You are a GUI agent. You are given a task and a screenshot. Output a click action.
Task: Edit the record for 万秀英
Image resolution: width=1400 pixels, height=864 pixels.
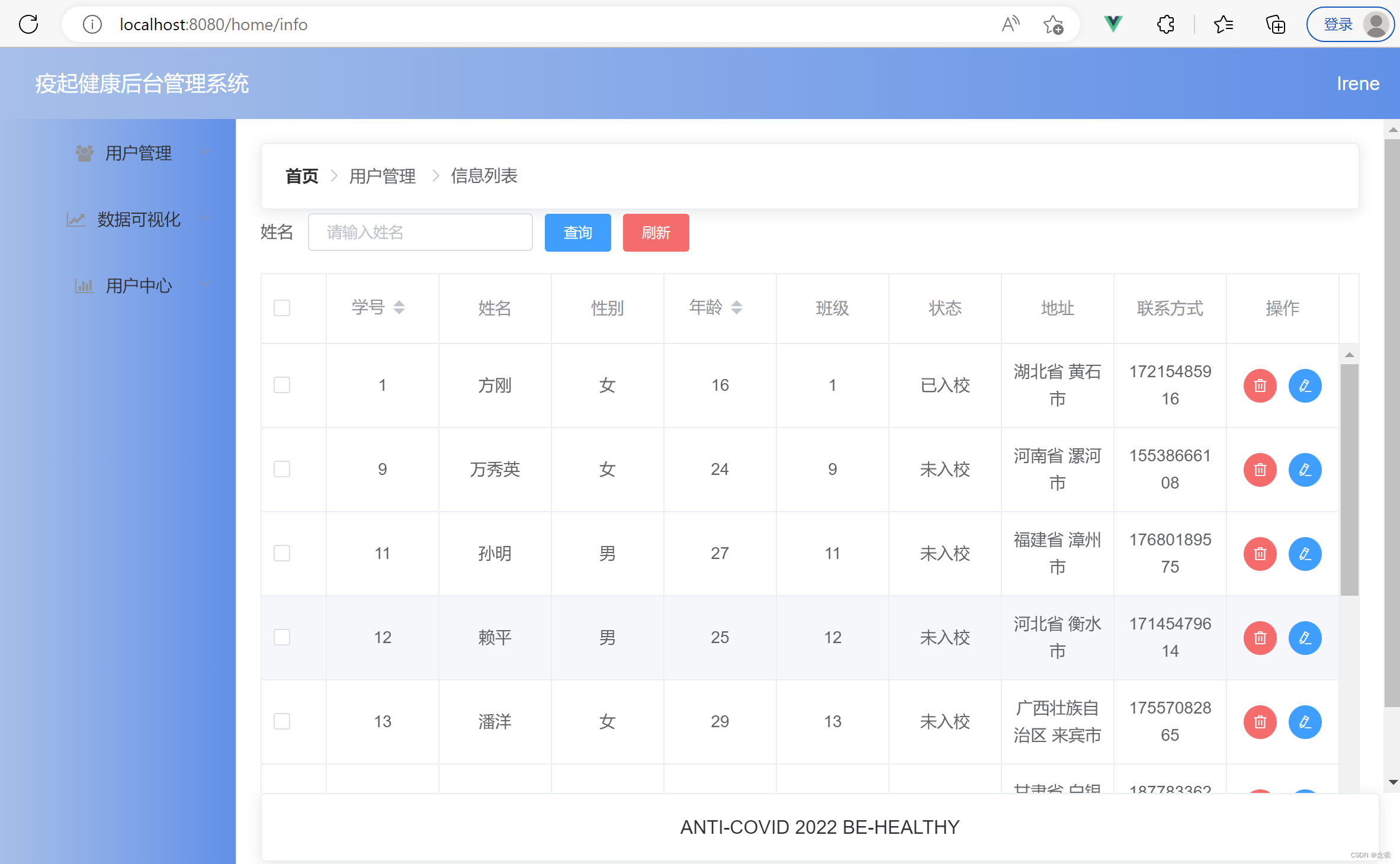click(x=1305, y=470)
